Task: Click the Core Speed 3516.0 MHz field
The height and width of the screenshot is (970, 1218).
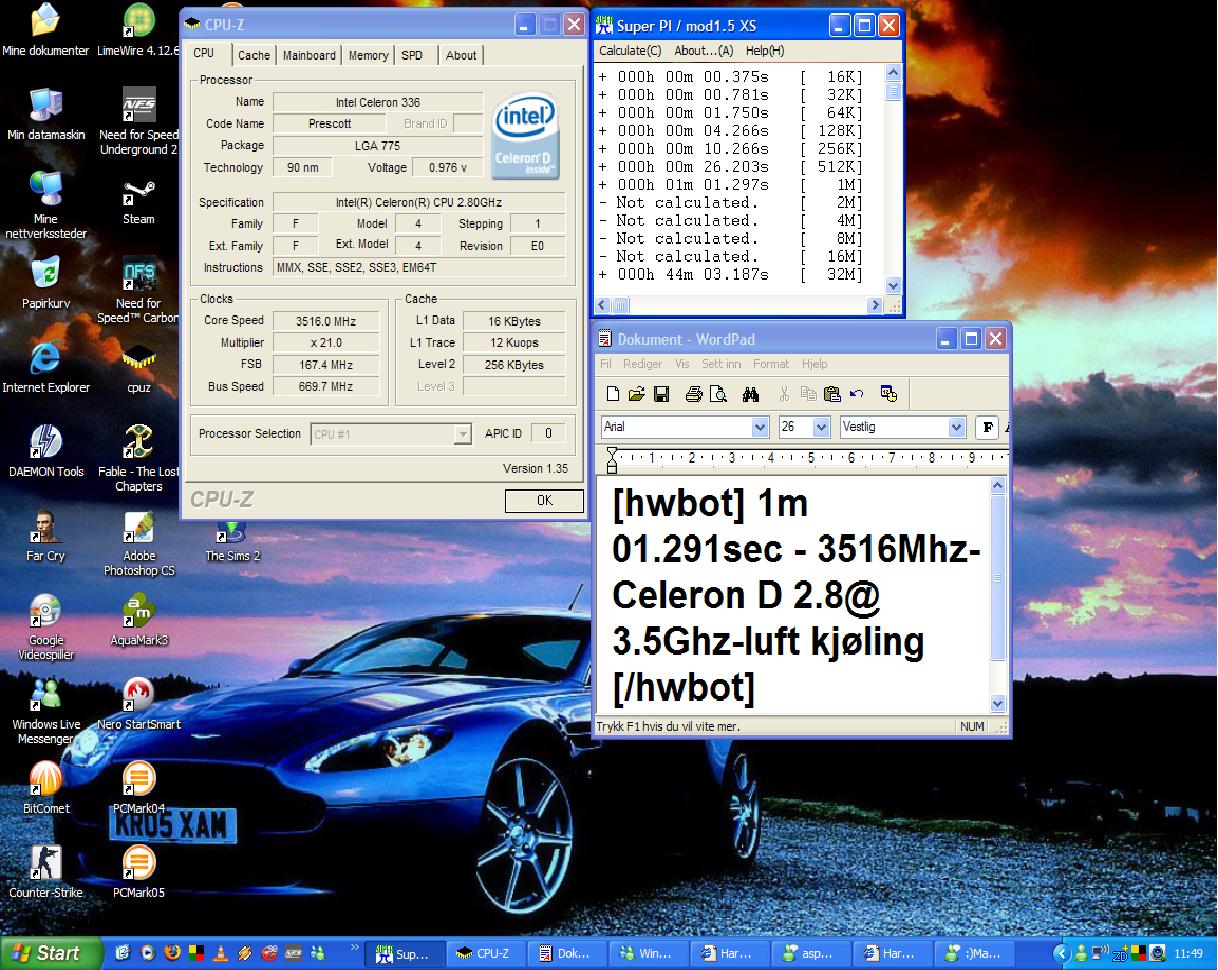Action: 326,321
